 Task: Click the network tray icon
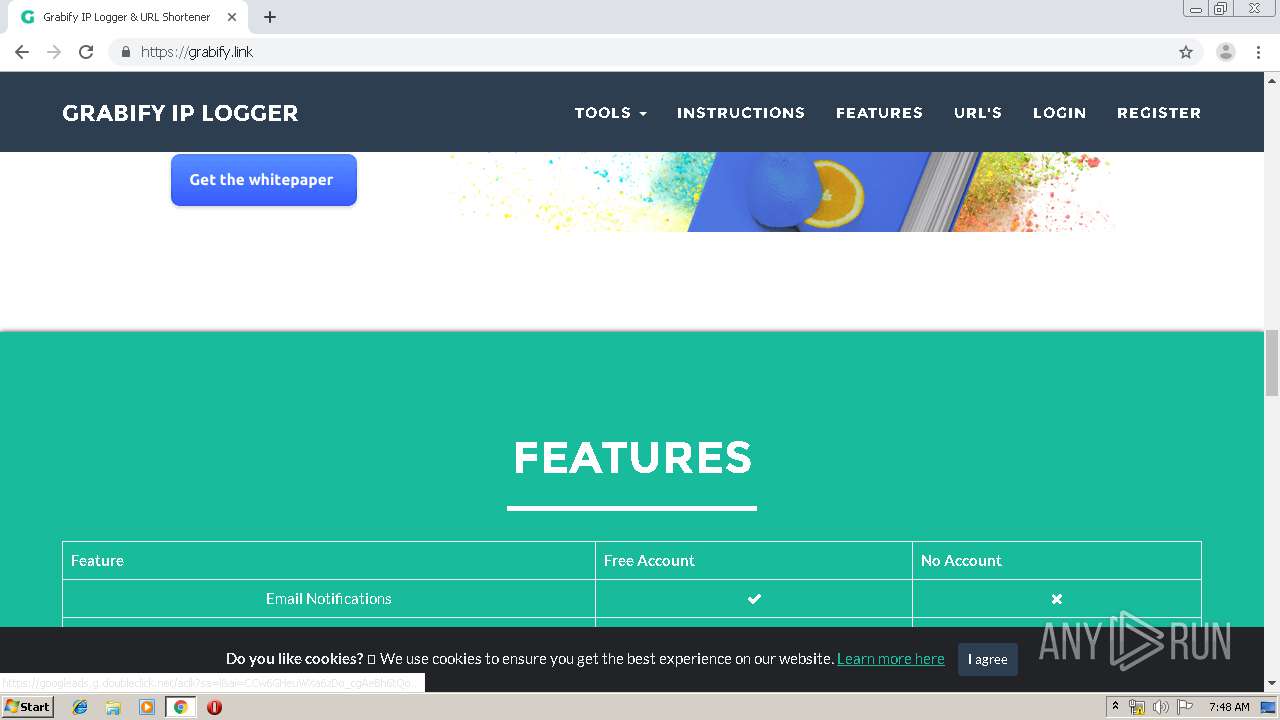point(1137,707)
